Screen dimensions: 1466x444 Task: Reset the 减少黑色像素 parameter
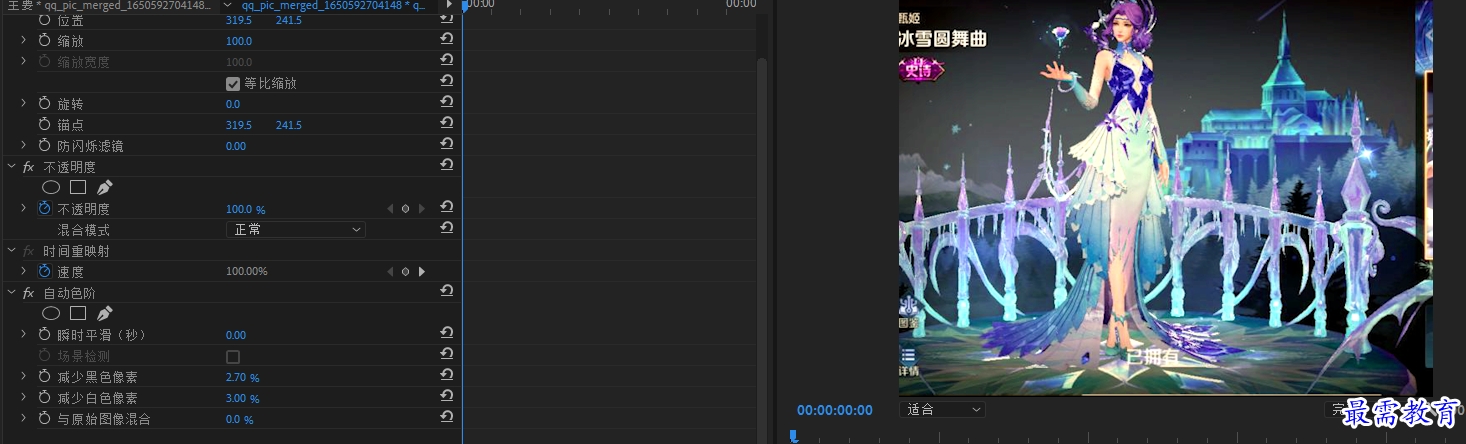(447, 376)
